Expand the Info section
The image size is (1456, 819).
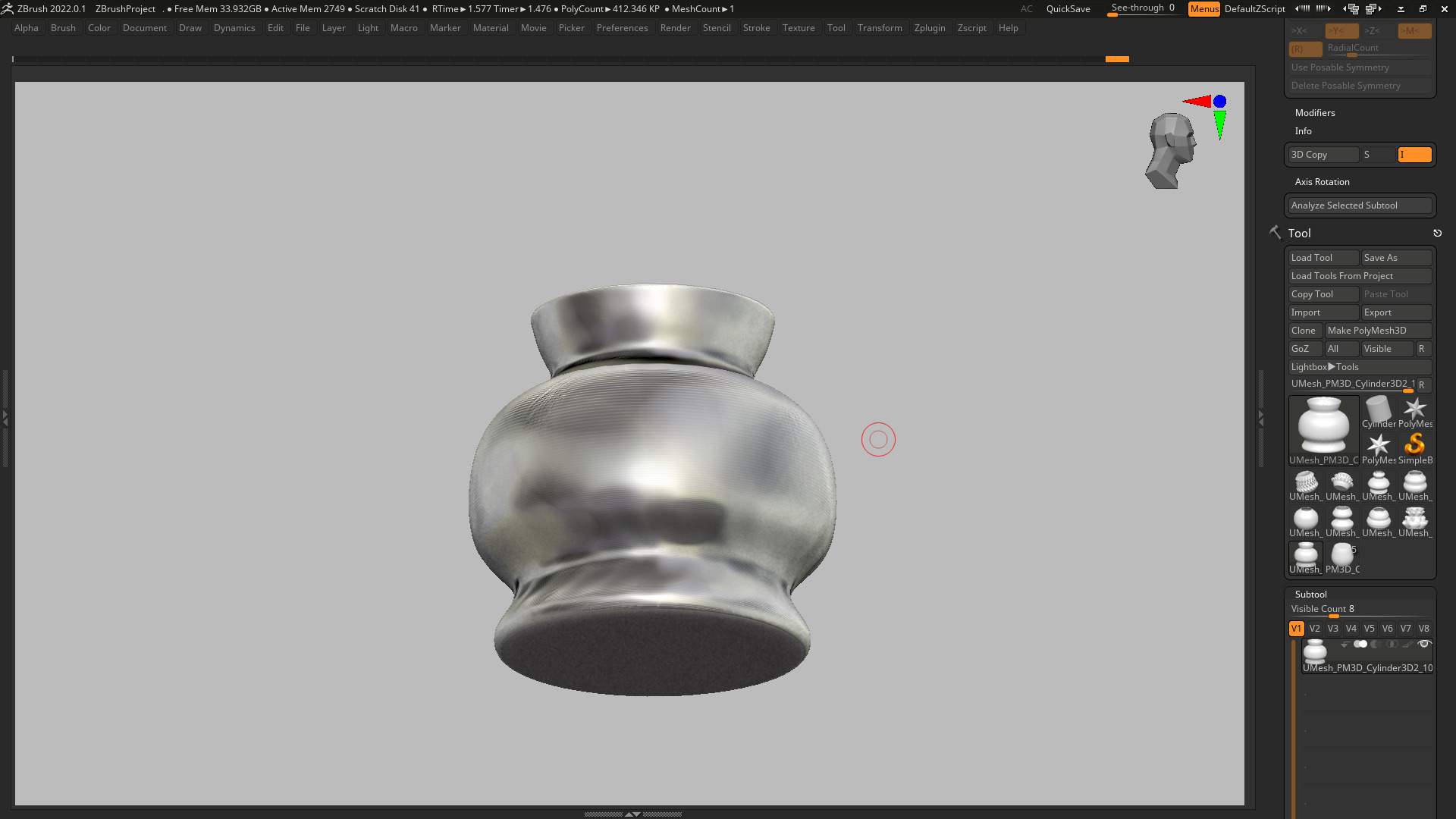click(x=1304, y=131)
